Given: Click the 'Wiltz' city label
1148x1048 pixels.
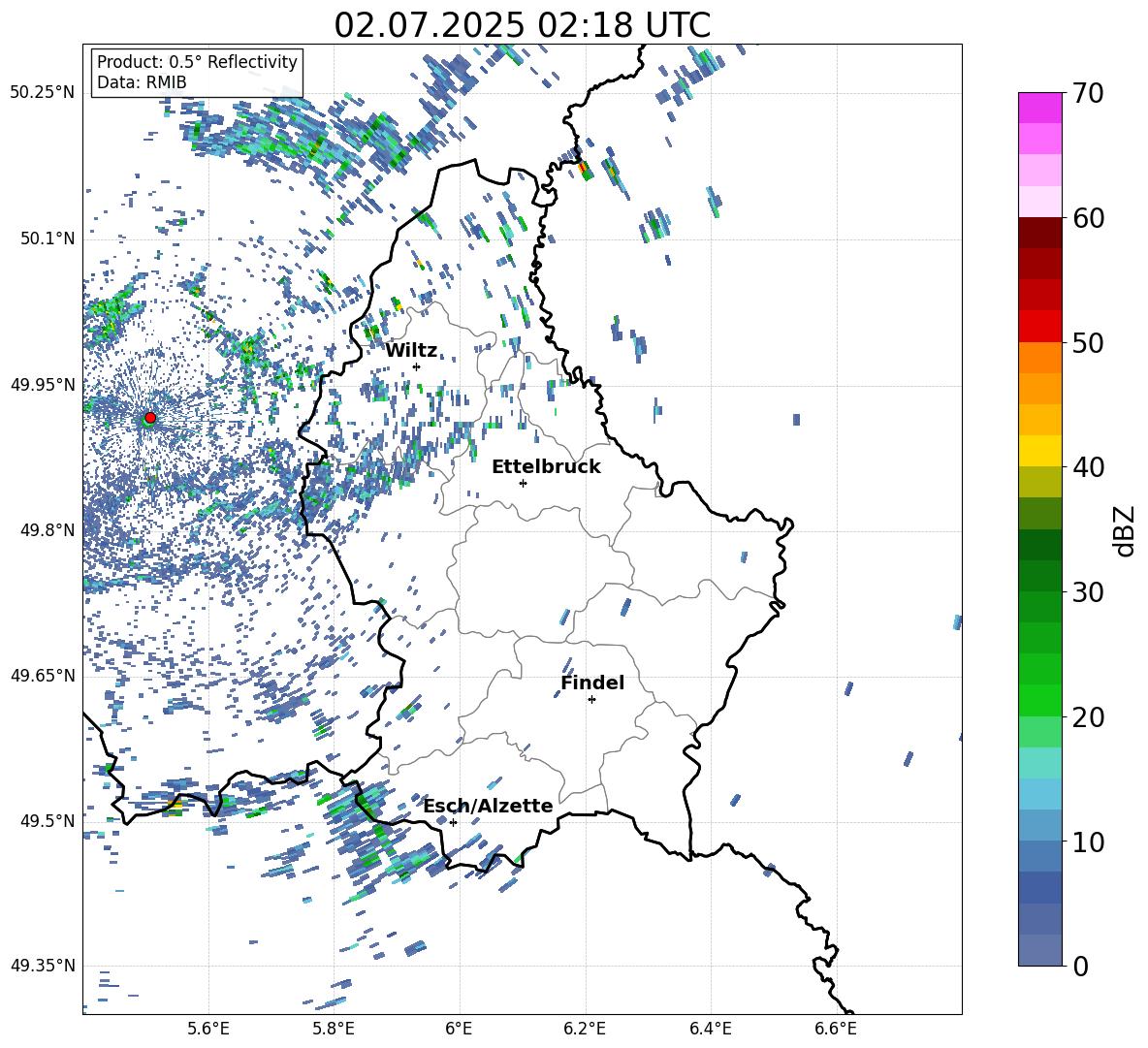Looking at the screenshot, I should 411,351.
